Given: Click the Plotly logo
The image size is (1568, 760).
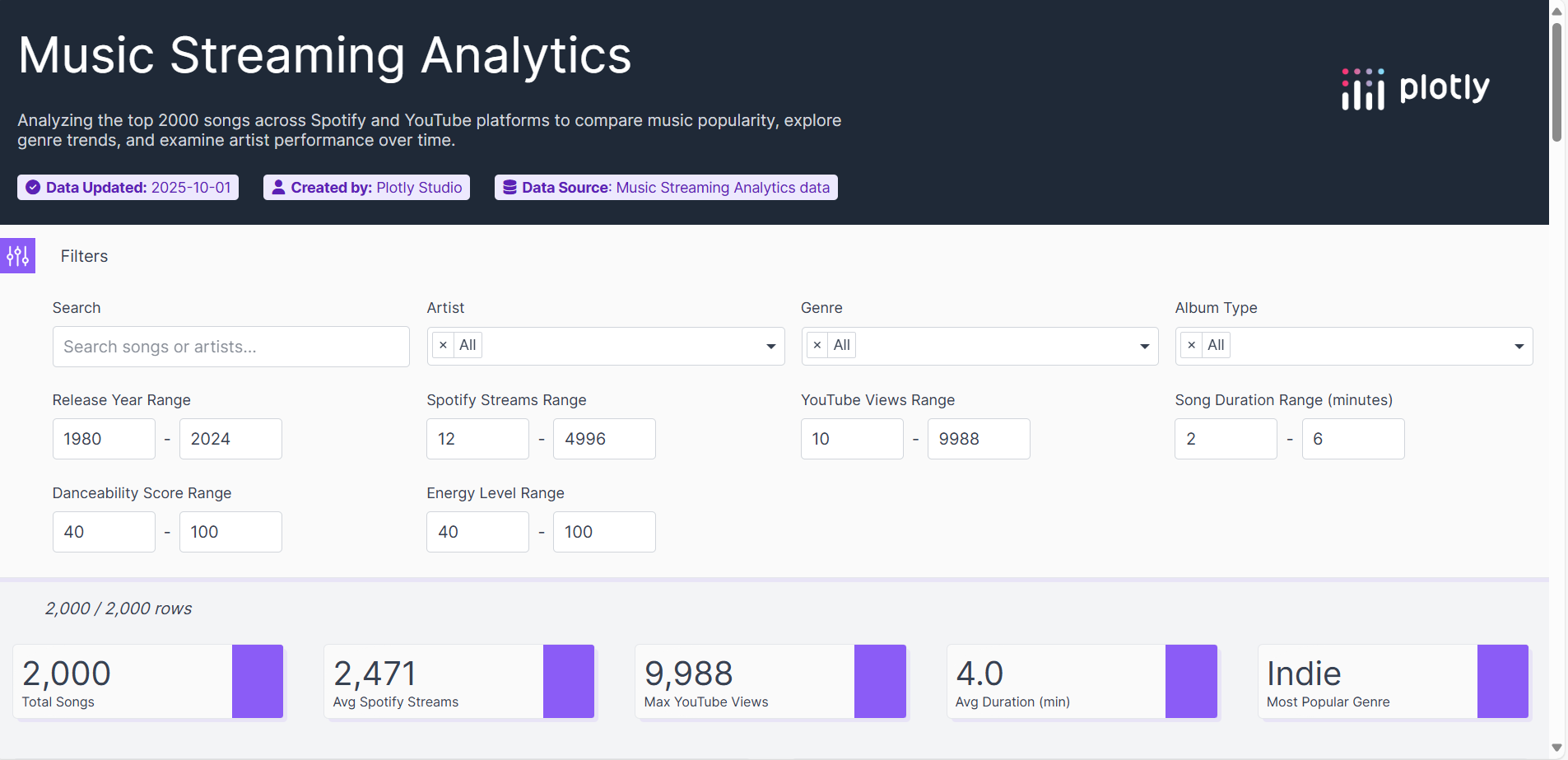Looking at the screenshot, I should pyautogui.click(x=1416, y=89).
